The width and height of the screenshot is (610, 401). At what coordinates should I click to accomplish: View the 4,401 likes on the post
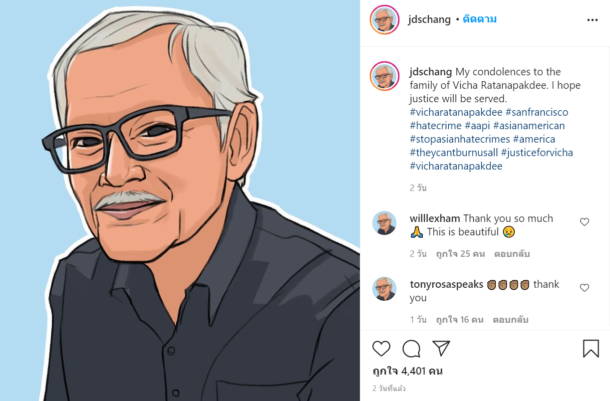coord(407,371)
